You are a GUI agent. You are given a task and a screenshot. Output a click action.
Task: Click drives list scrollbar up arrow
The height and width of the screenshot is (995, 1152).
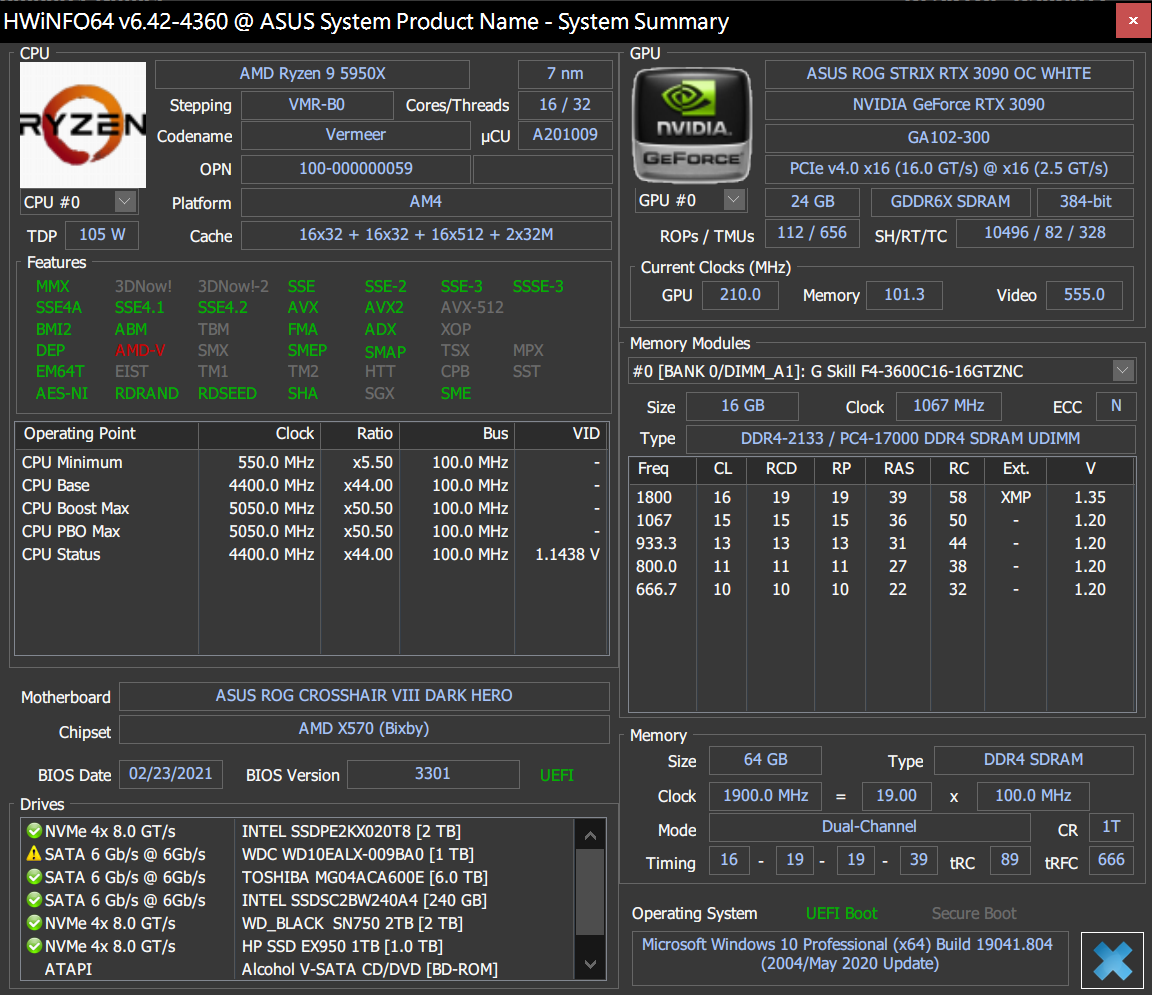tap(590, 836)
